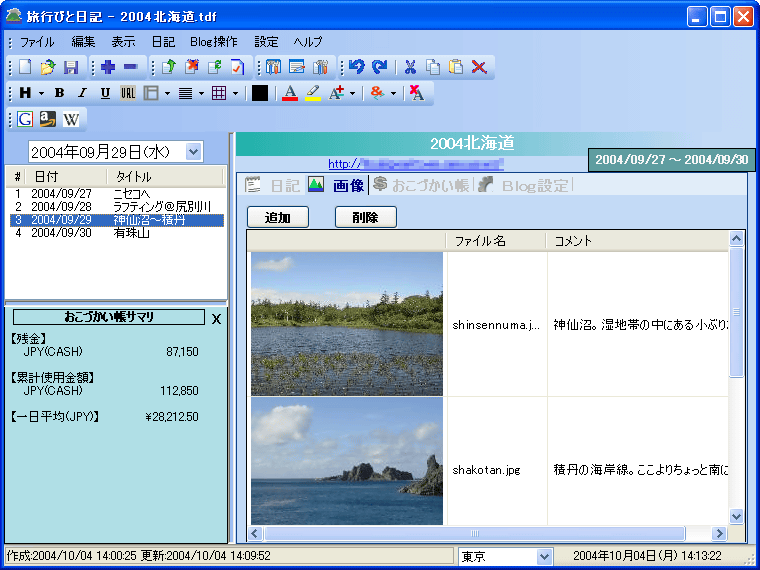Click the Save floppy disk icon

(x=71, y=67)
